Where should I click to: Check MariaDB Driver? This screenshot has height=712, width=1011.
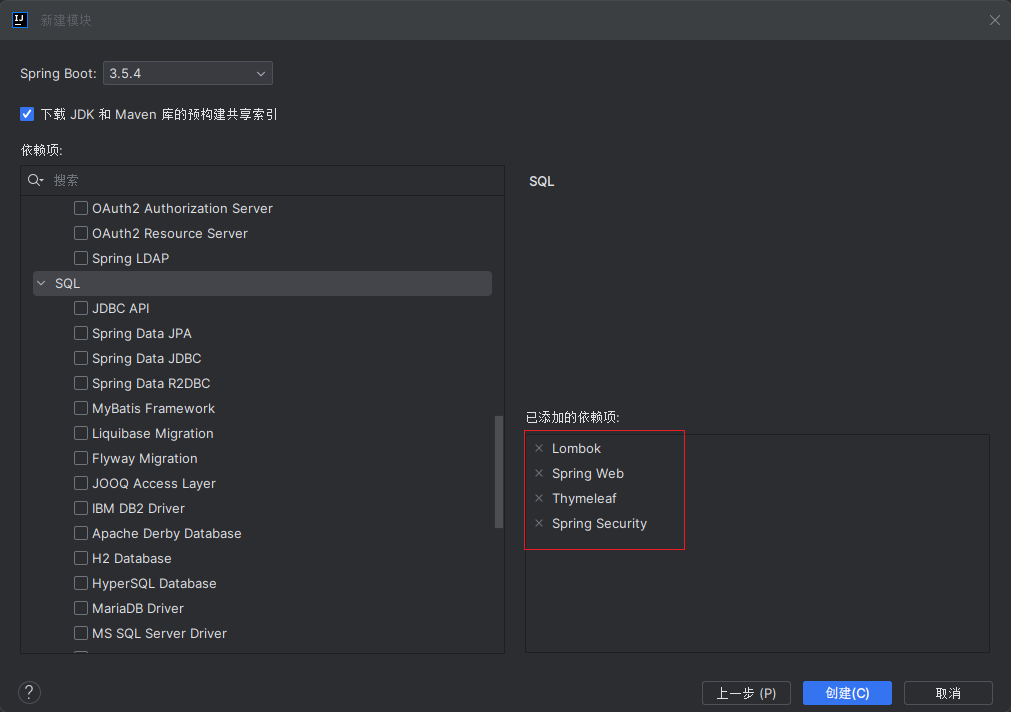click(81, 608)
